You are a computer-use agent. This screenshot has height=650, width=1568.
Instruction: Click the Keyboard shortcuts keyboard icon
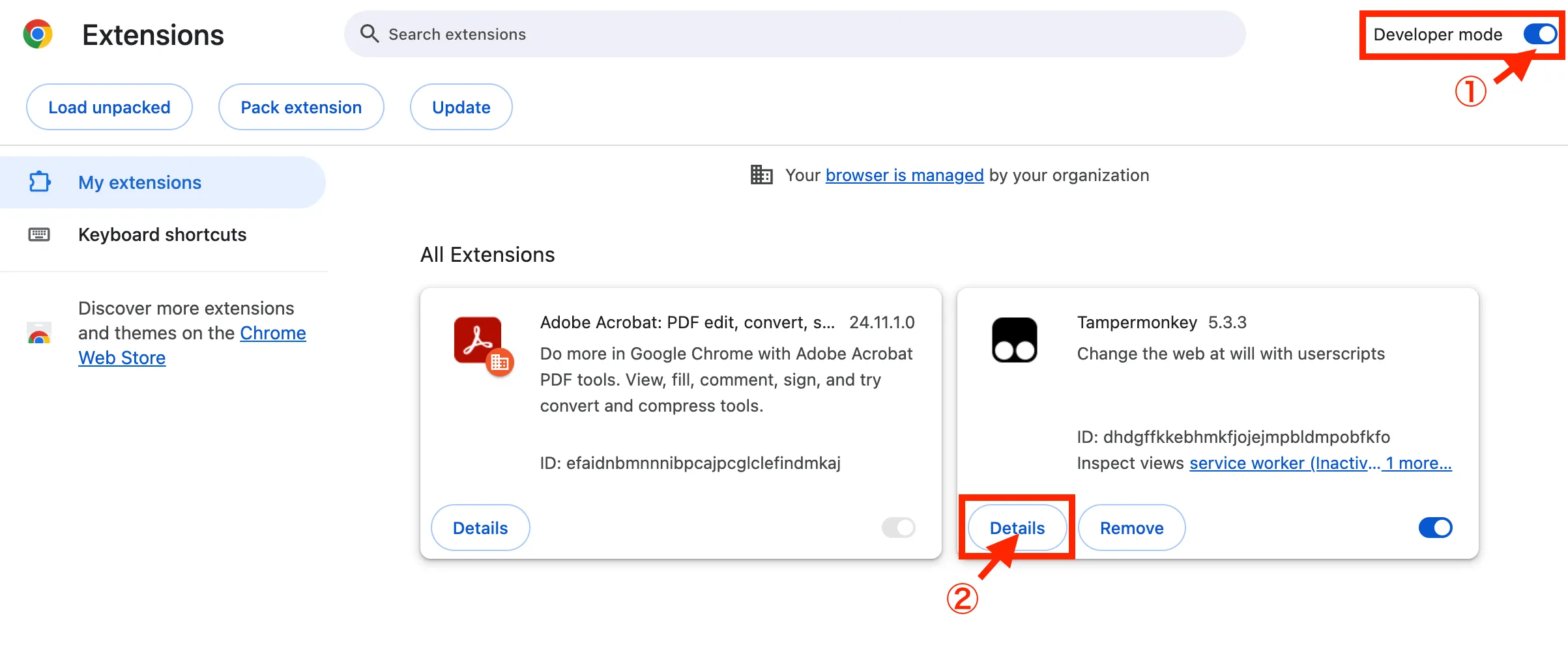(39, 234)
